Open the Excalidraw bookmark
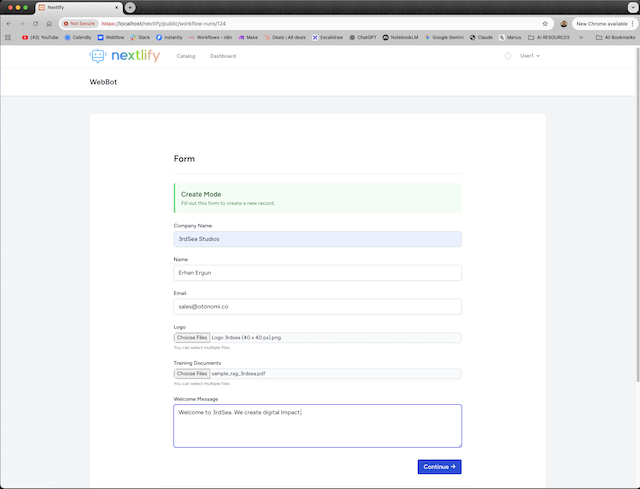 [x=327, y=37]
